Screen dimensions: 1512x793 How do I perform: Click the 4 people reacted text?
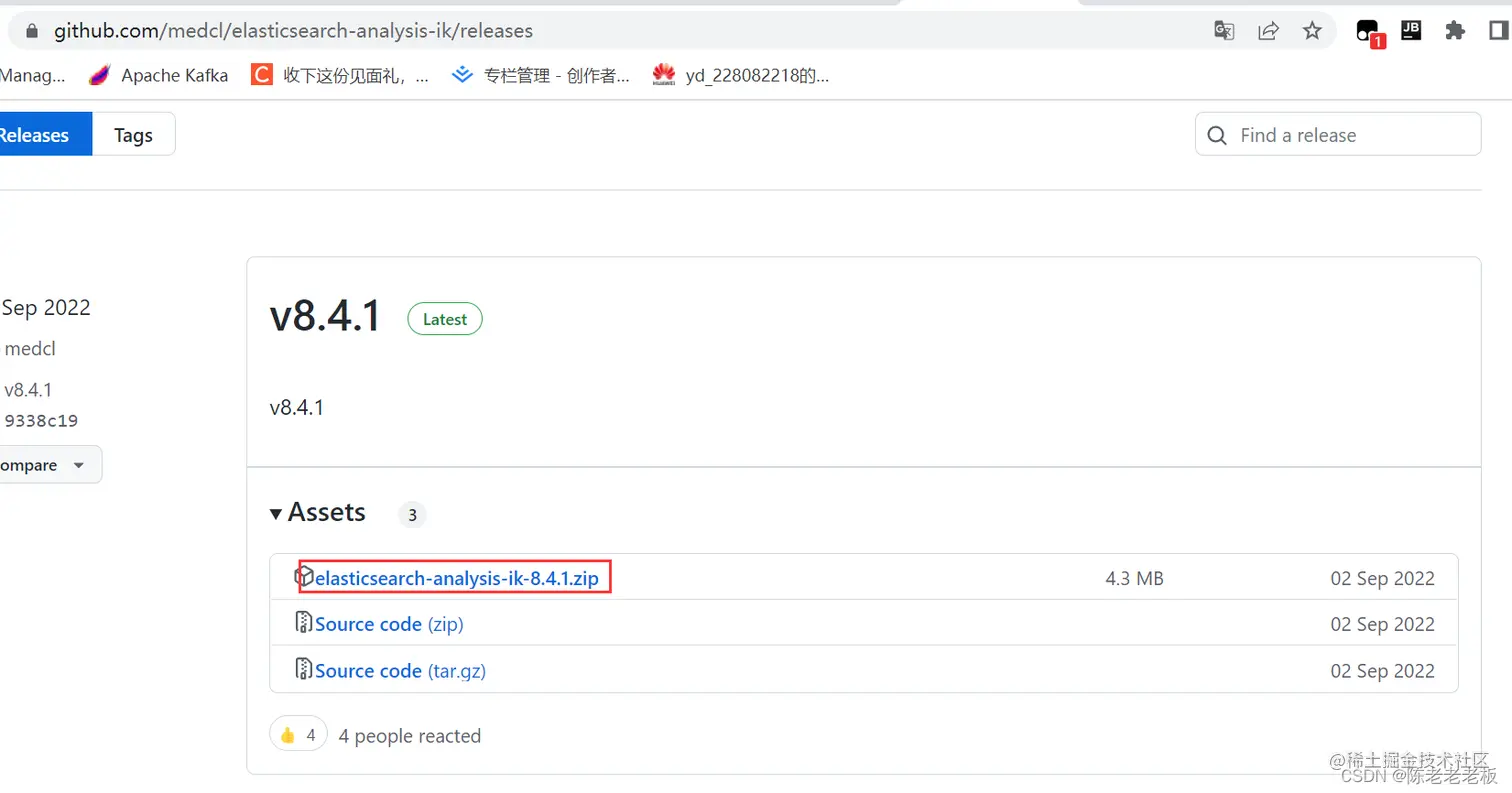pyautogui.click(x=410, y=736)
